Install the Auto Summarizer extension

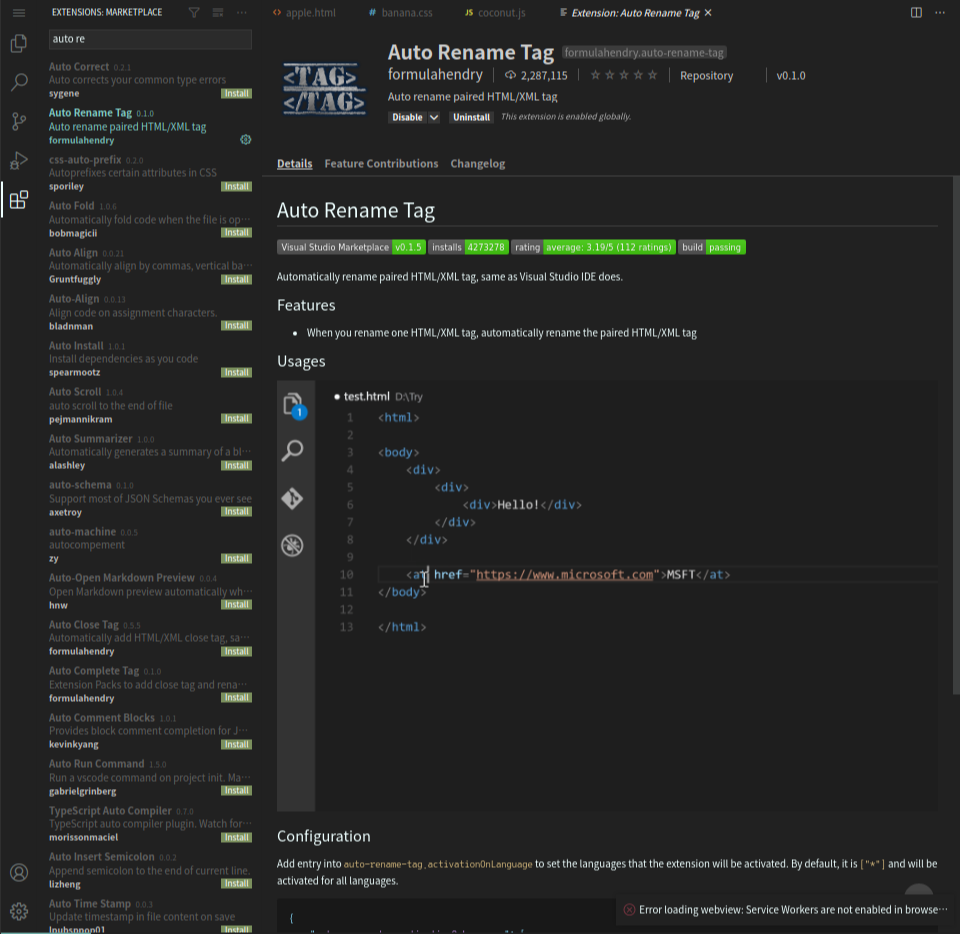tap(236, 466)
